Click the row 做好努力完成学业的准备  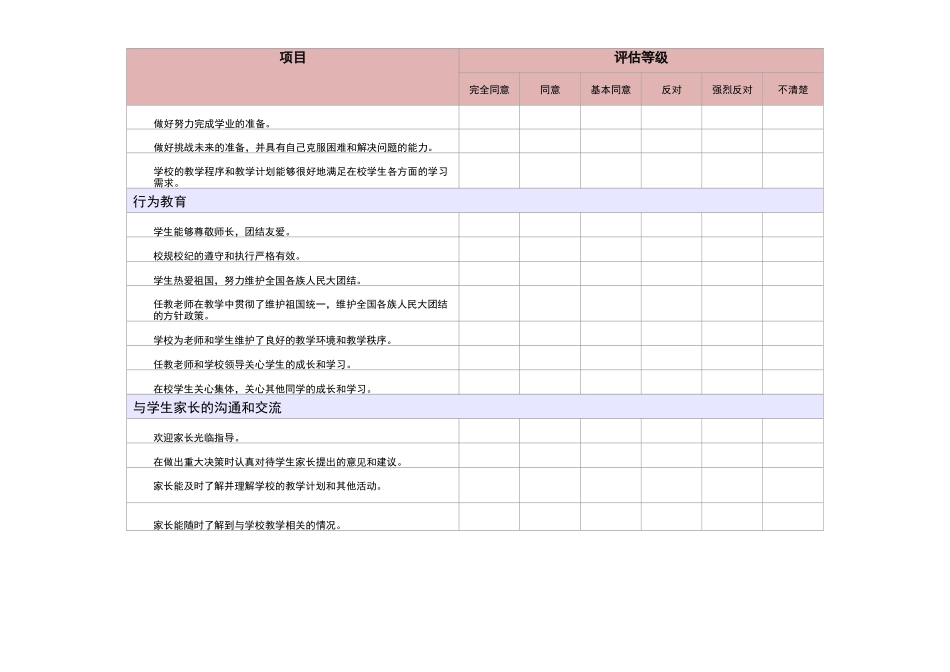click(x=475, y=118)
